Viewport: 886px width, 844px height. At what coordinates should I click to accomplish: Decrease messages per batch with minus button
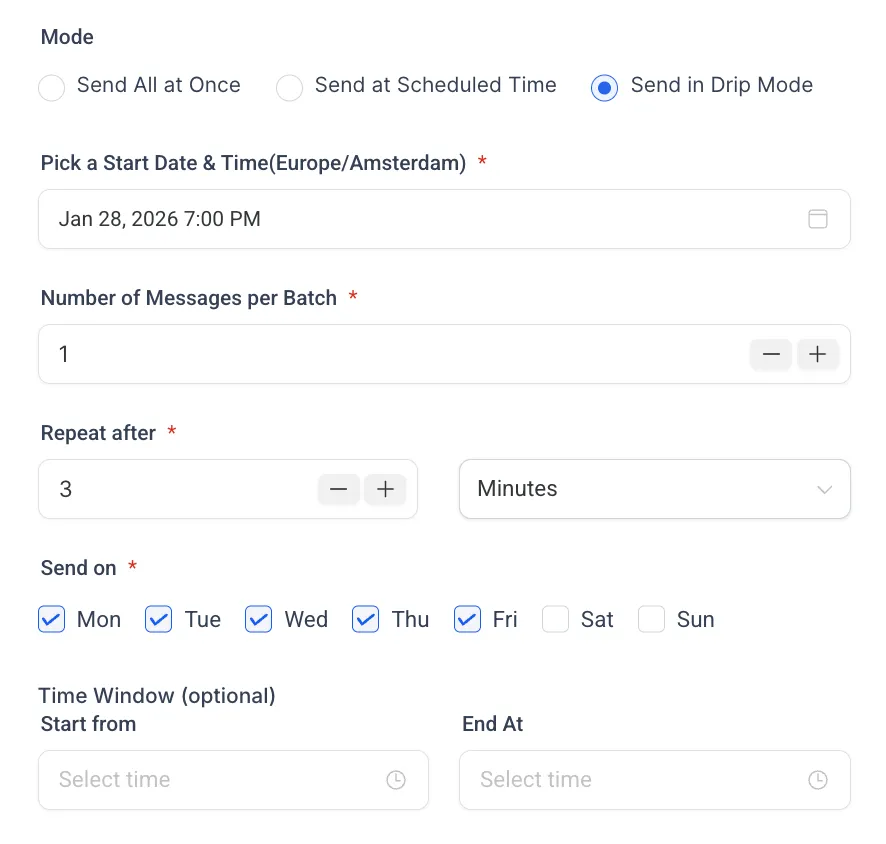pos(771,354)
